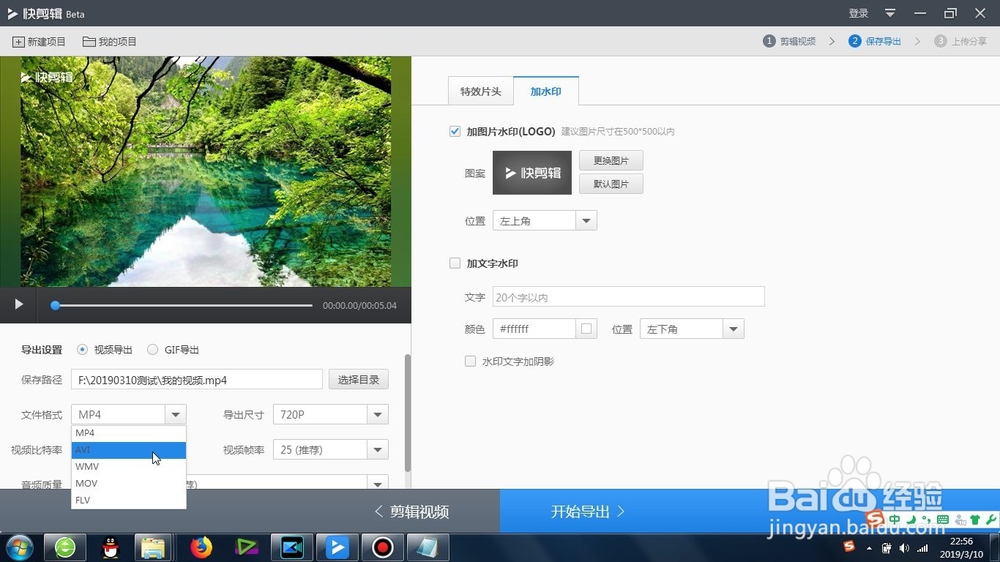The image size is (1000, 562).
Task: Go to step 3 上传分享
Action: pos(960,41)
